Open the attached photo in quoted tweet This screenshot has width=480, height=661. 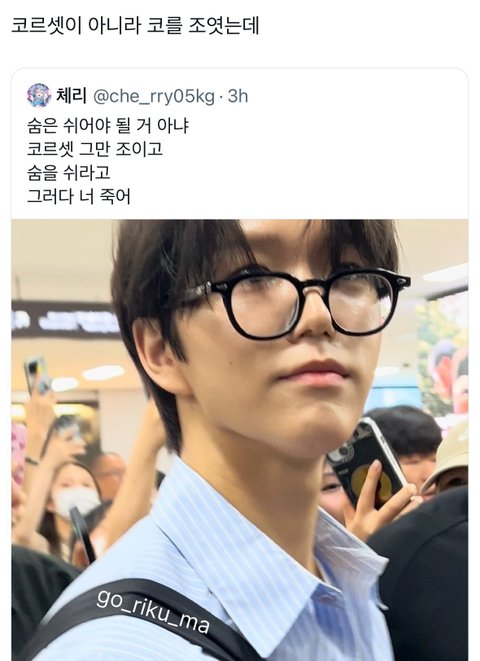click(240, 440)
